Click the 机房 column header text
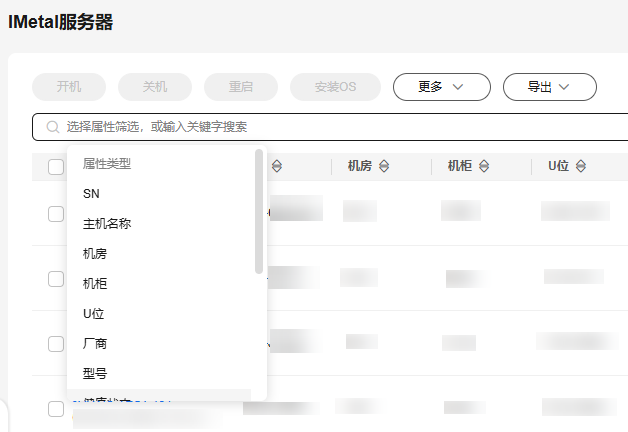 click(360, 166)
